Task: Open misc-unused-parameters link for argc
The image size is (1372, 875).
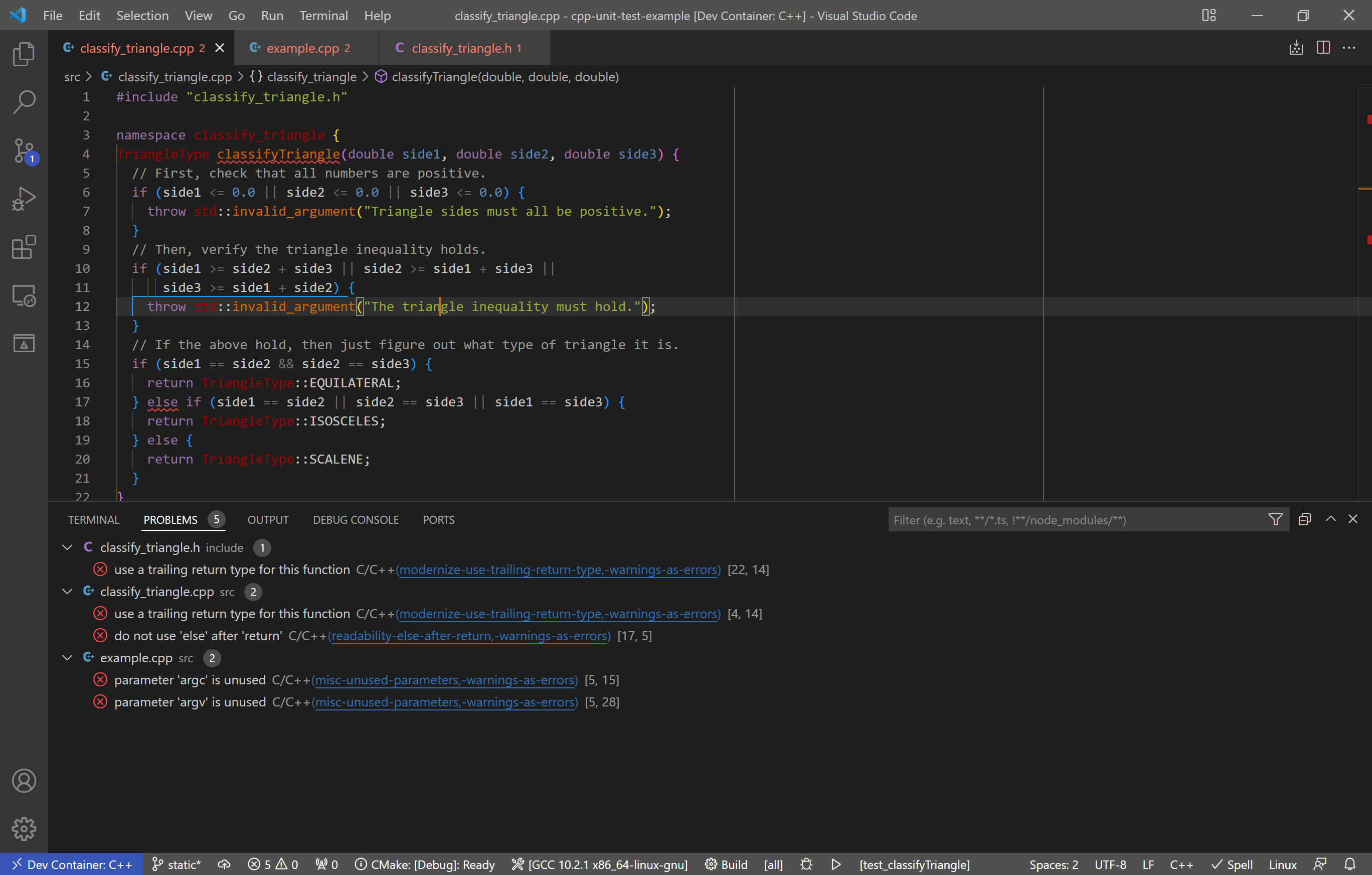Action: tap(444, 679)
